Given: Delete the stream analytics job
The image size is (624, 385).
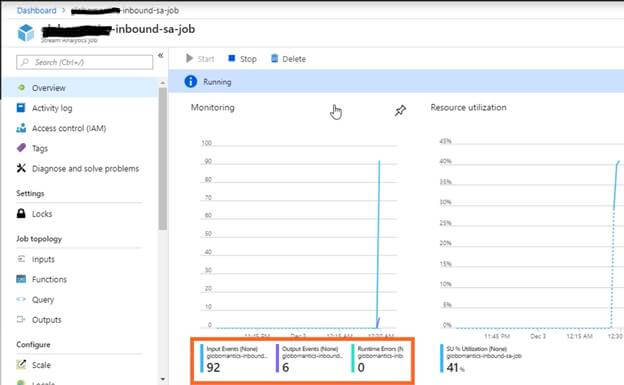Looking at the screenshot, I should pyautogui.click(x=288, y=59).
